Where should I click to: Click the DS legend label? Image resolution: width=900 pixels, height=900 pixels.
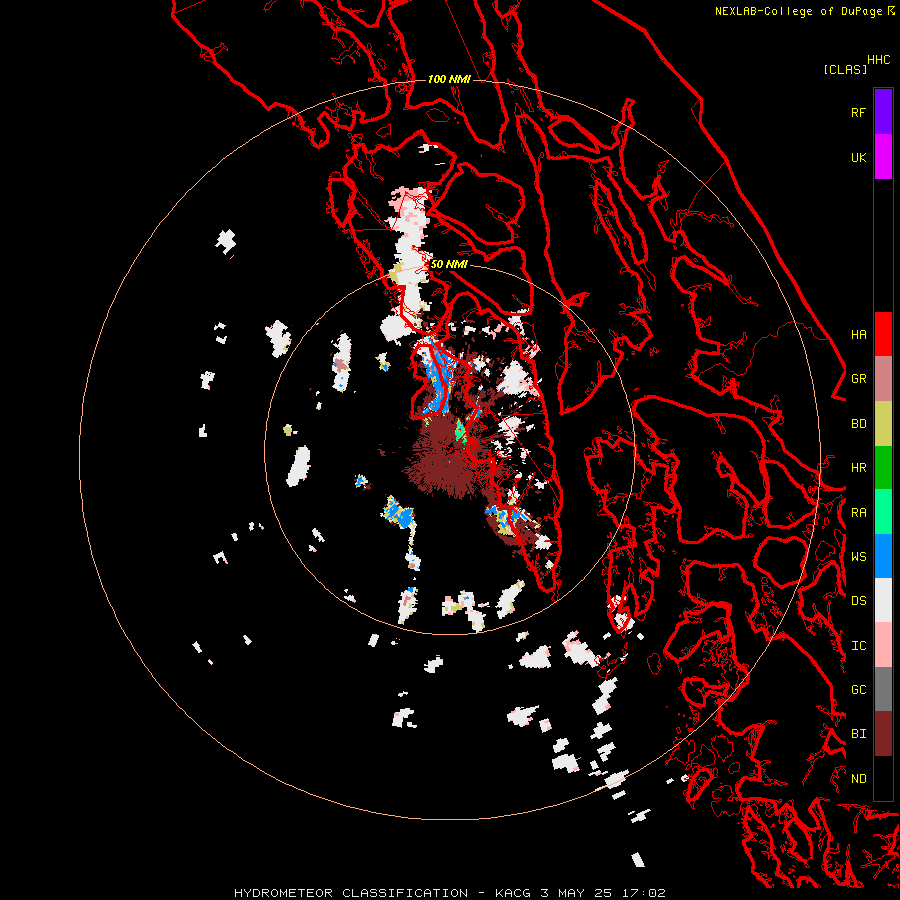click(x=858, y=601)
